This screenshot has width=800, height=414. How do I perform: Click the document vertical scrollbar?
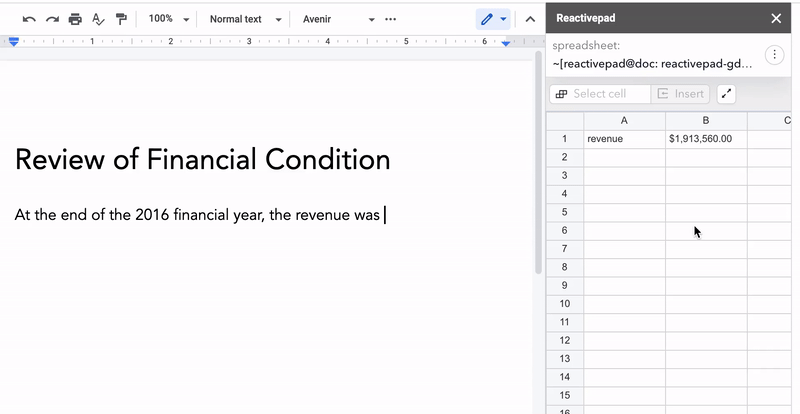pyautogui.click(x=538, y=162)
